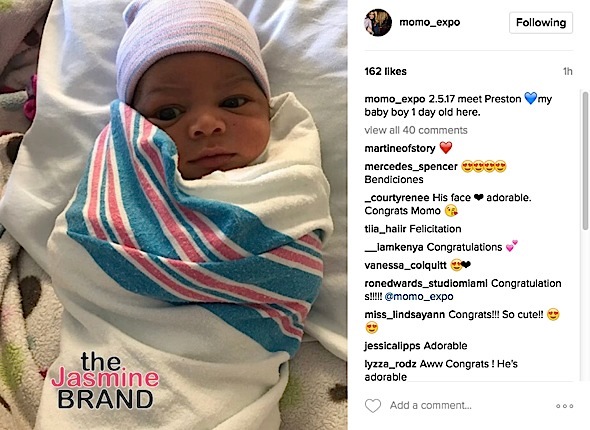This screenshot has width=590, height=430.
Task: Click the @momo_expo mention link
Action: pos(419,296)
